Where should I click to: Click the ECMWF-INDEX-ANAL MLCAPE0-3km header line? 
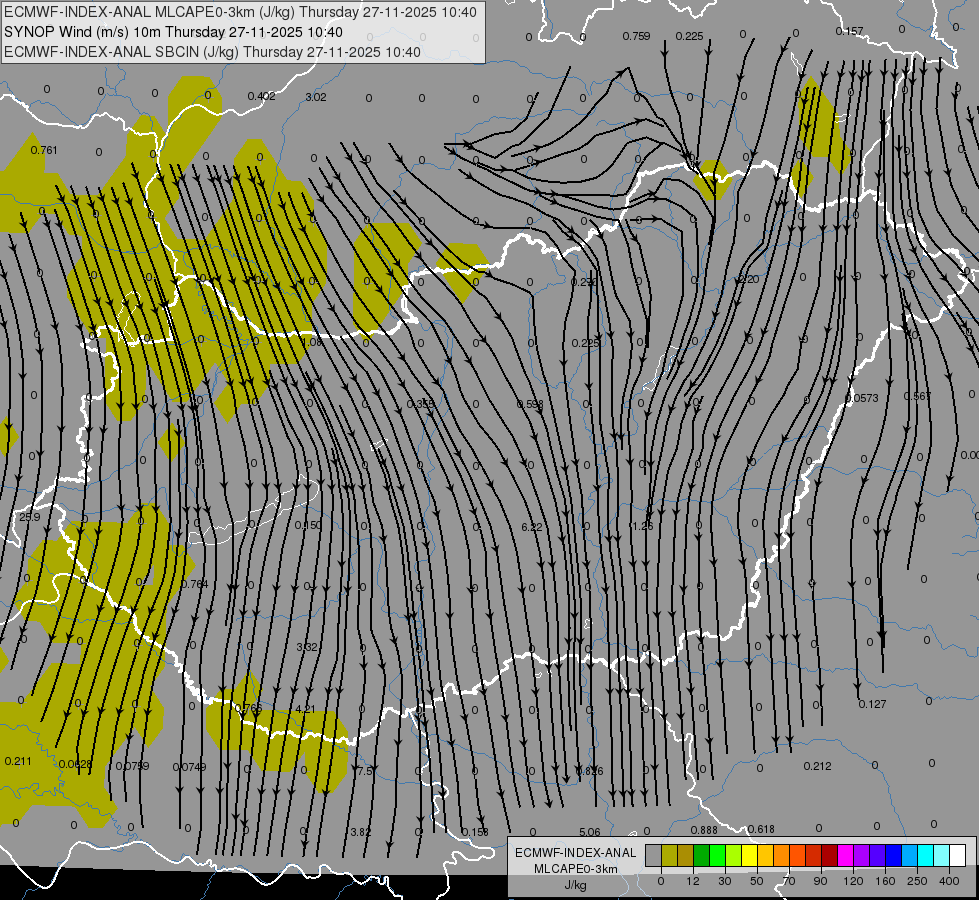point(240,12)
